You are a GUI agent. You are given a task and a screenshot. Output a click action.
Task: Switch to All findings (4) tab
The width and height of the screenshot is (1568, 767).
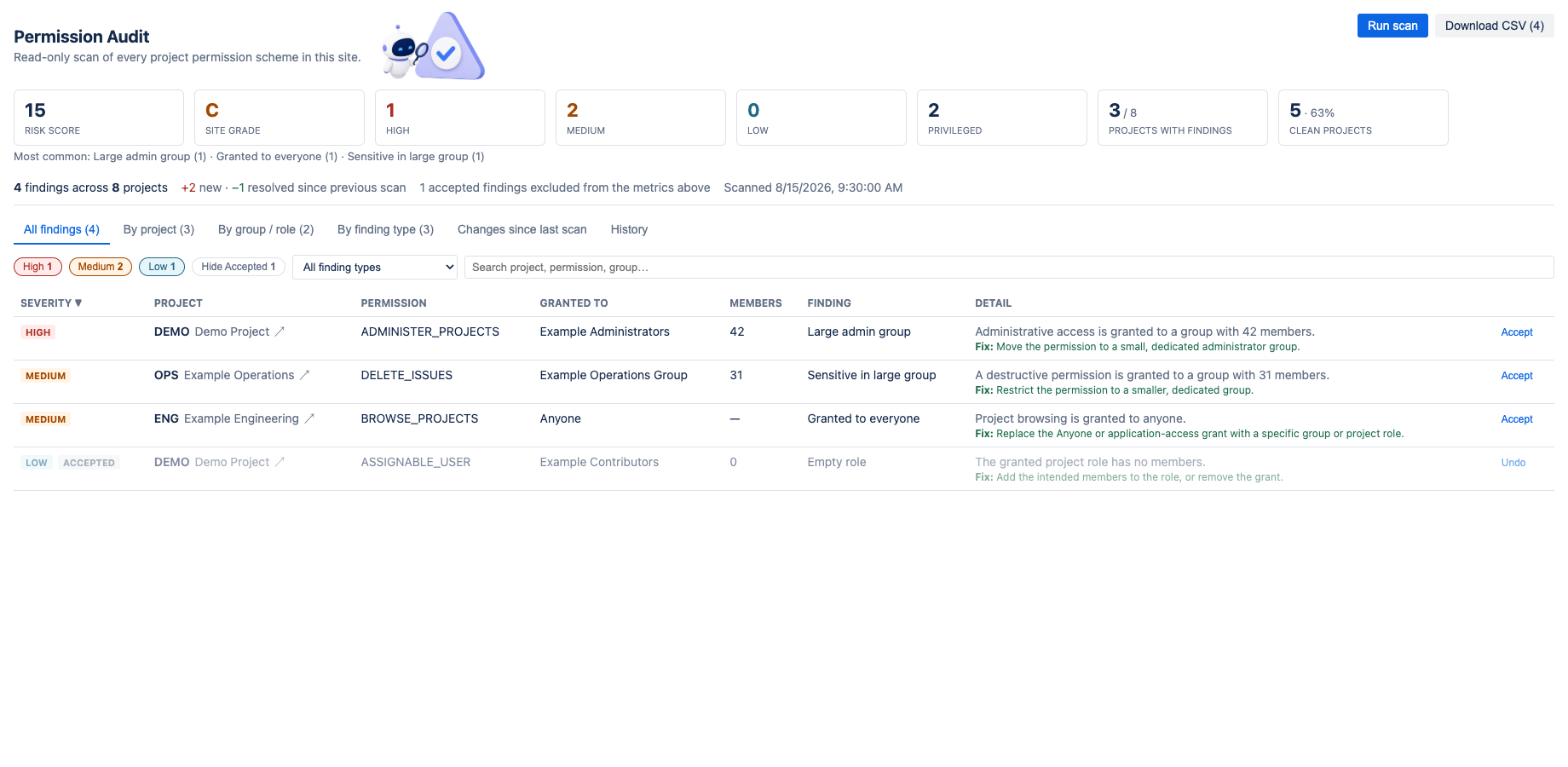tap(61, 229)
